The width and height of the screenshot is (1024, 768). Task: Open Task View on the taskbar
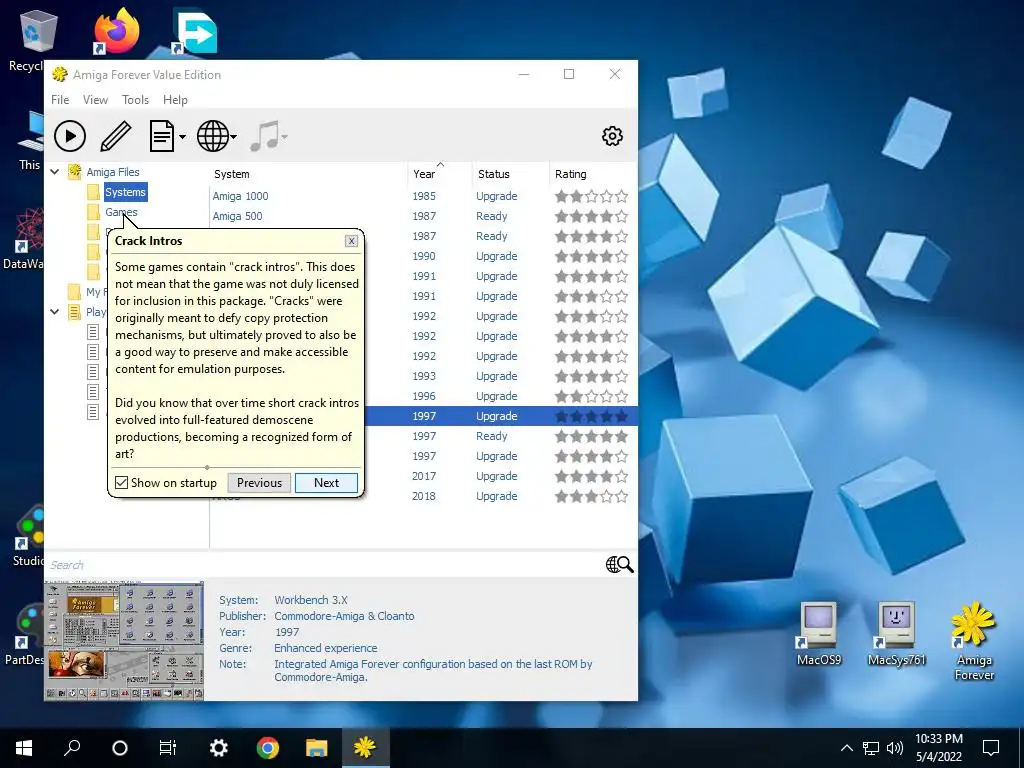(x=168, y=748)
